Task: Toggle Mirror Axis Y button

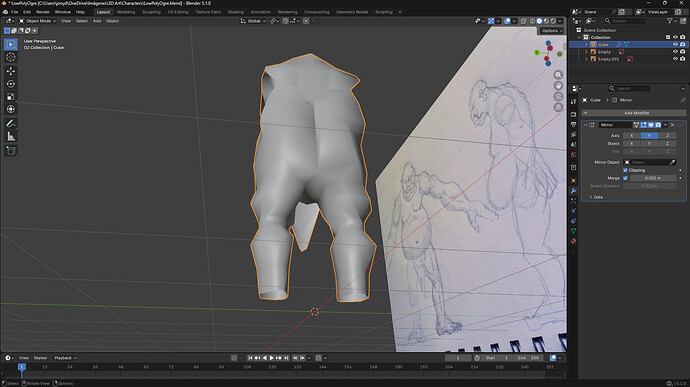Action: (649, 136)
